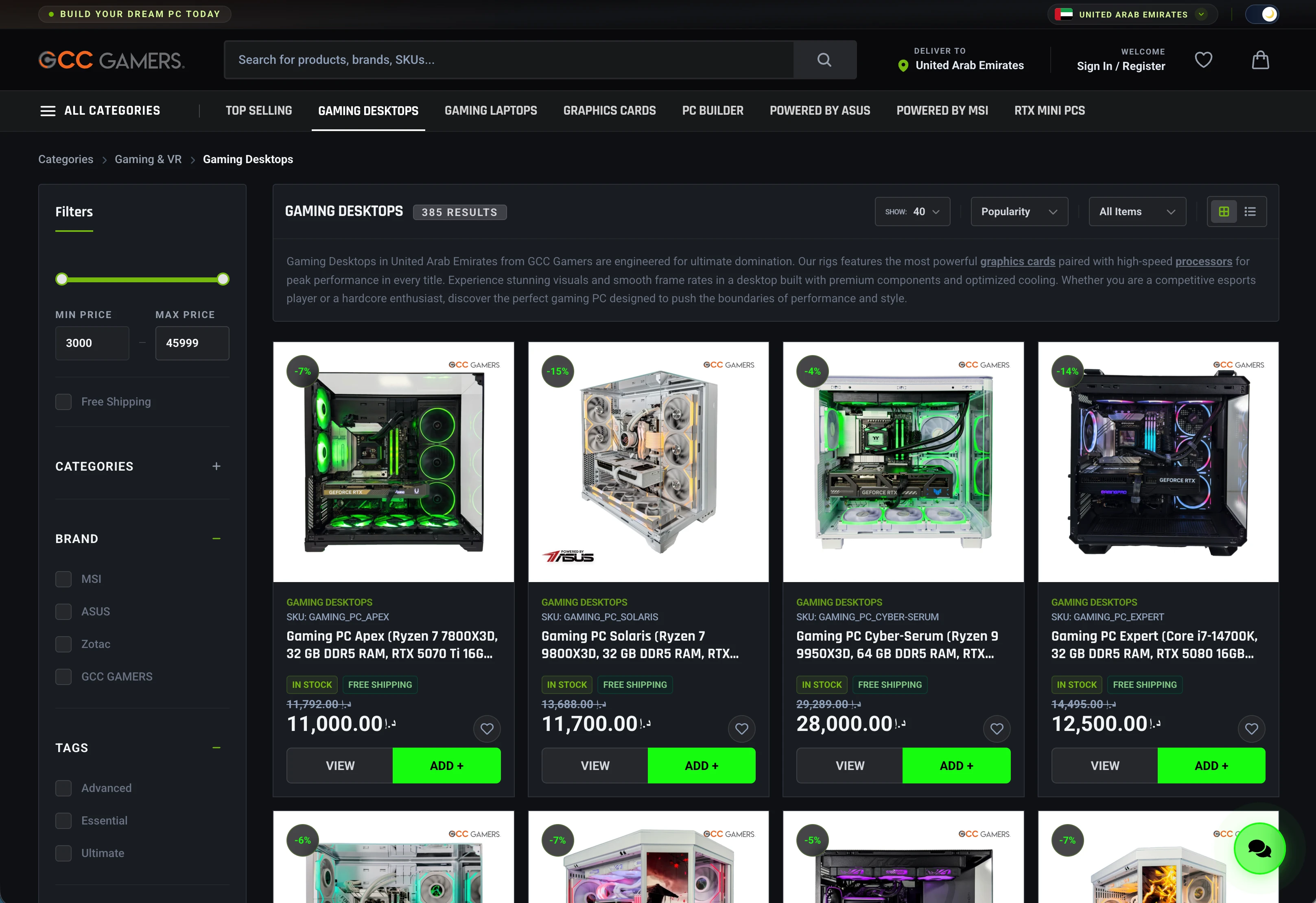Open the wishlist heart icon in header
This screenshot has width=1316, height=903.
click(1203, 59)
